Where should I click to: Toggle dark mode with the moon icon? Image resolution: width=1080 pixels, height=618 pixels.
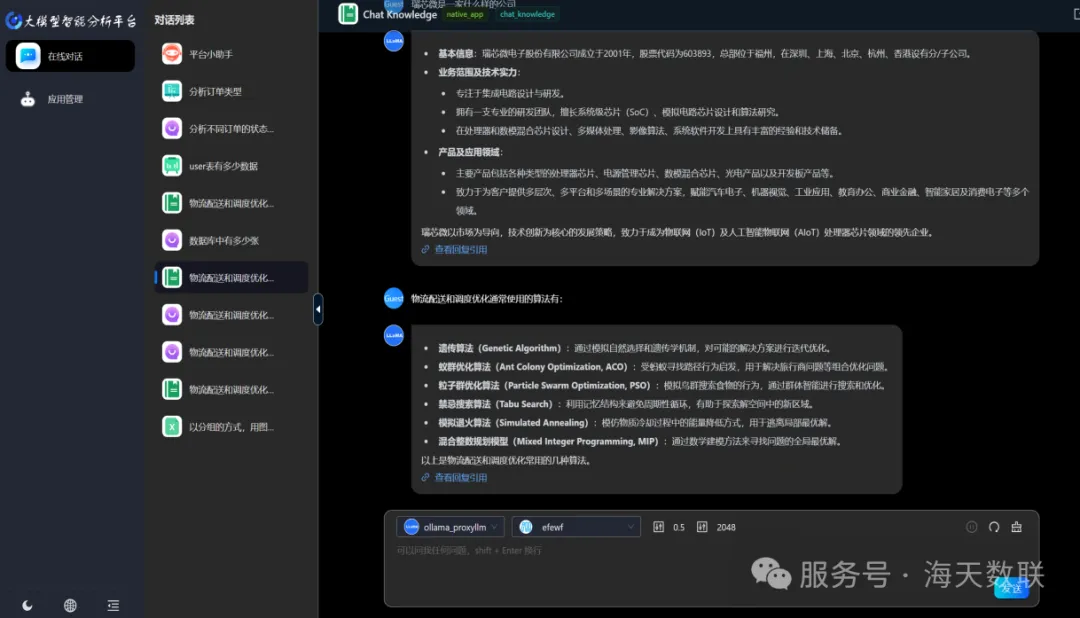[27, 605]
